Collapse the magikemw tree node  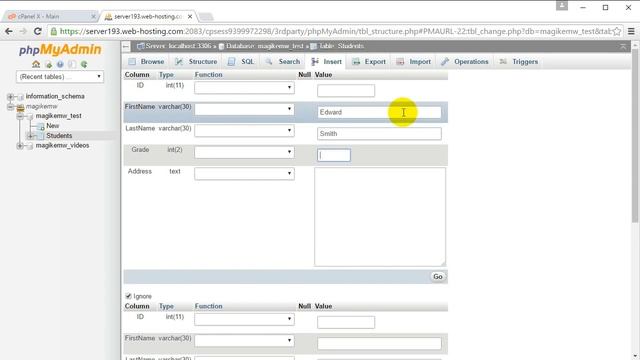(10, 107)
